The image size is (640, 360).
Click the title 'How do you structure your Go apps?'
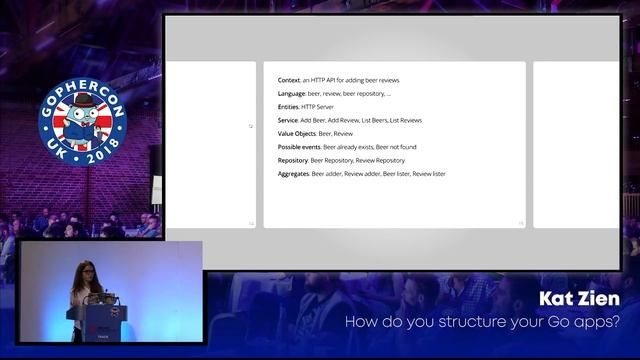(x=482, y=322)
